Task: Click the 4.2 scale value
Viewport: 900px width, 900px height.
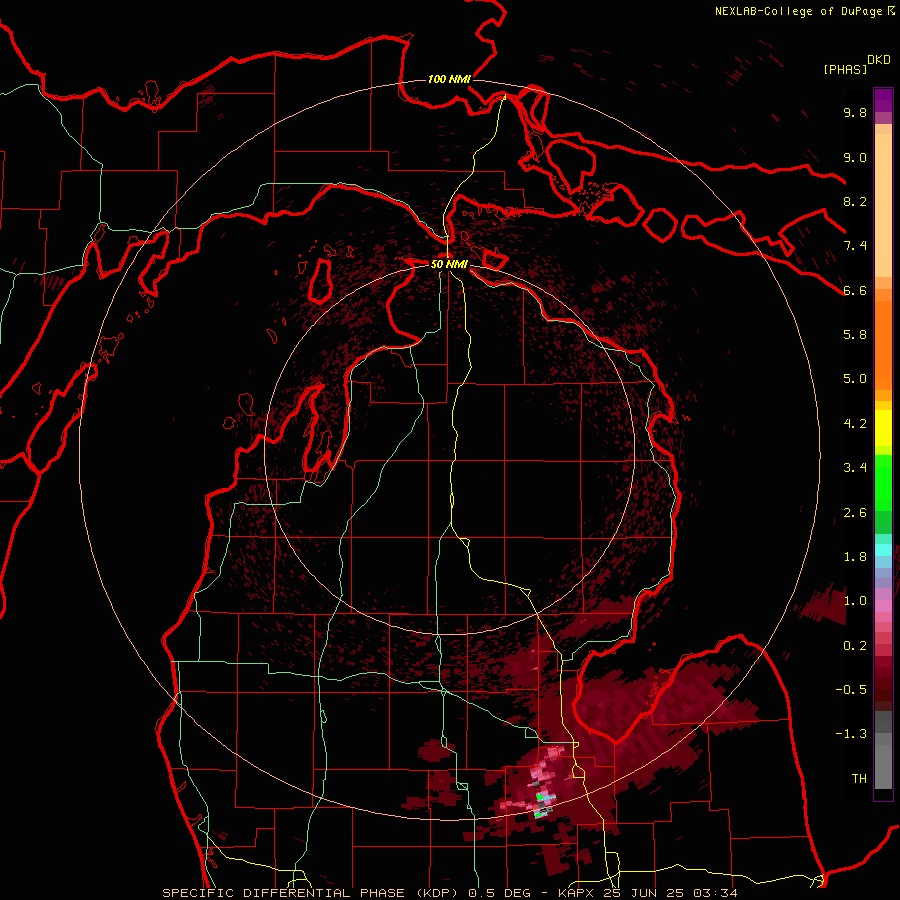Action: click(x=855, y=424)
